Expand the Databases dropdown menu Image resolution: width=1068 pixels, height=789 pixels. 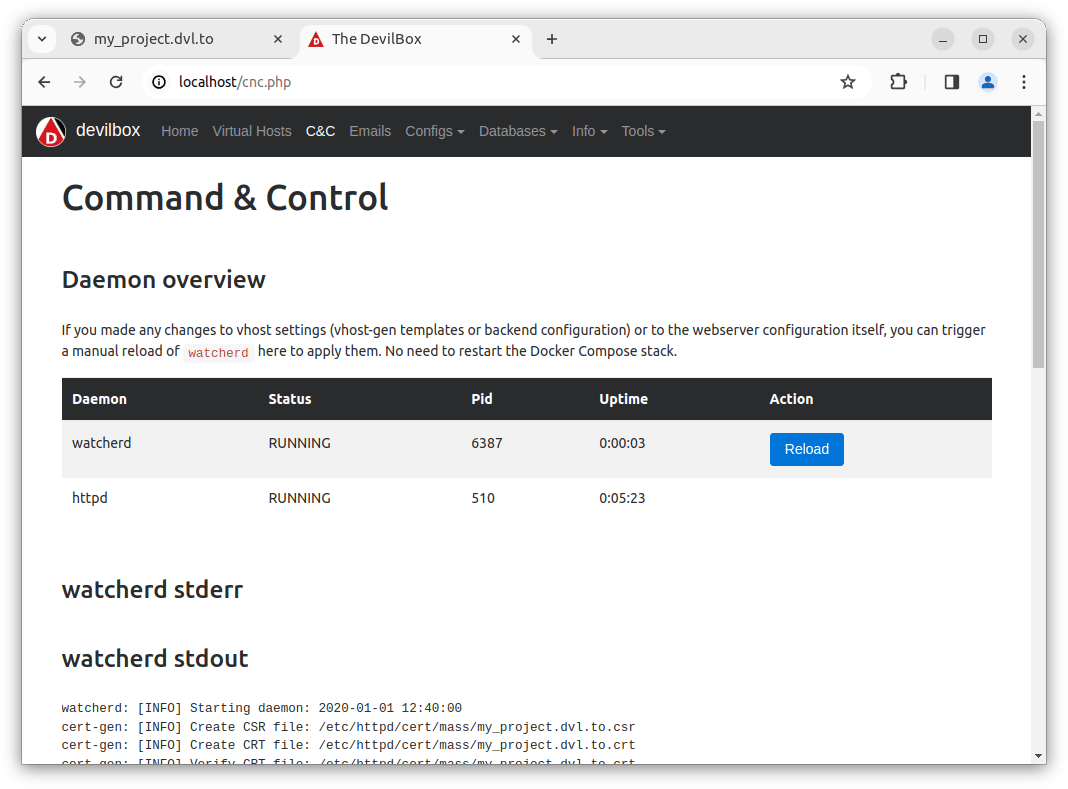tap(517, 131)
